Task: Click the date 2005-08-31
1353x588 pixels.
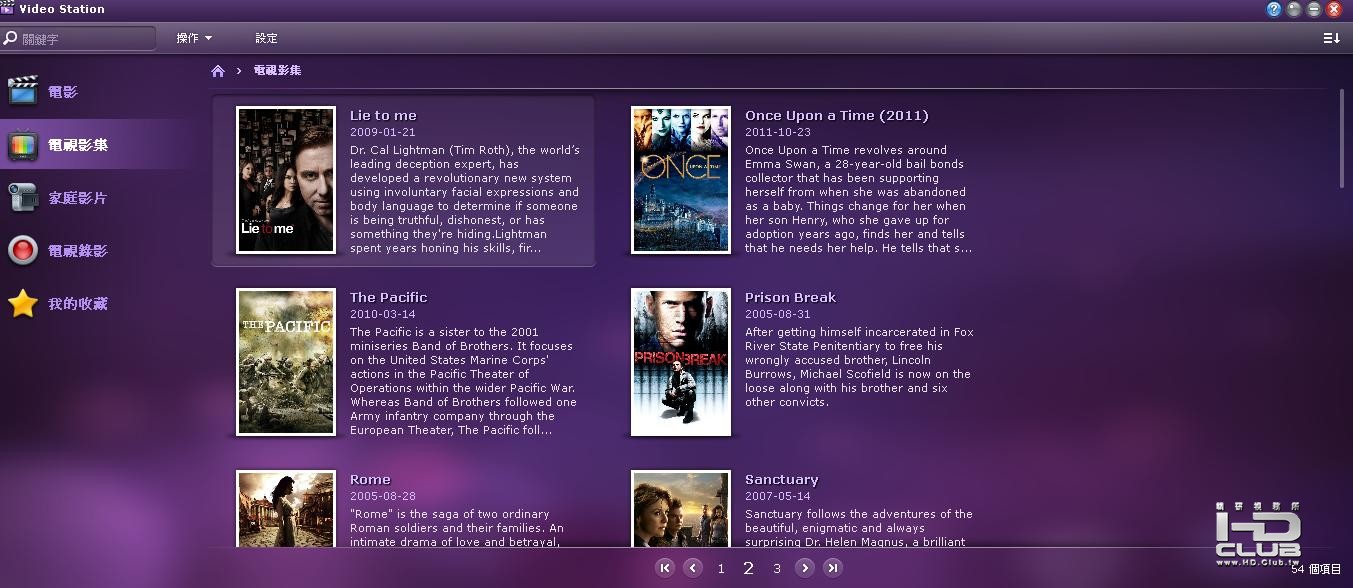Action: (778, 314)
